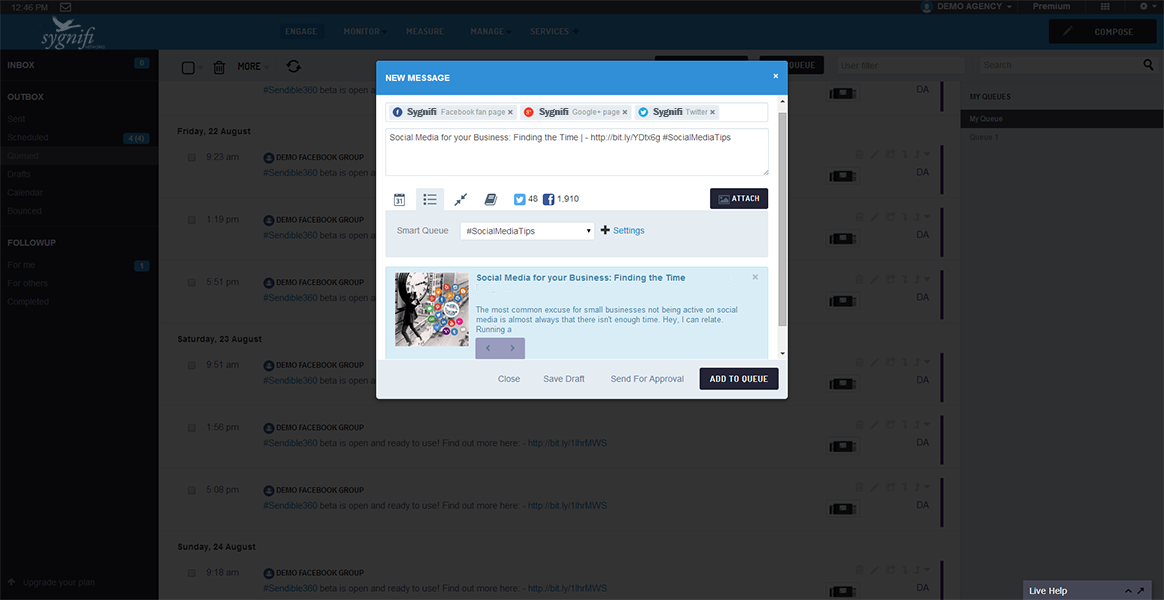The image size is (1164, 600).
Task: Open the MEASURE menu
Action: point(424,32)
